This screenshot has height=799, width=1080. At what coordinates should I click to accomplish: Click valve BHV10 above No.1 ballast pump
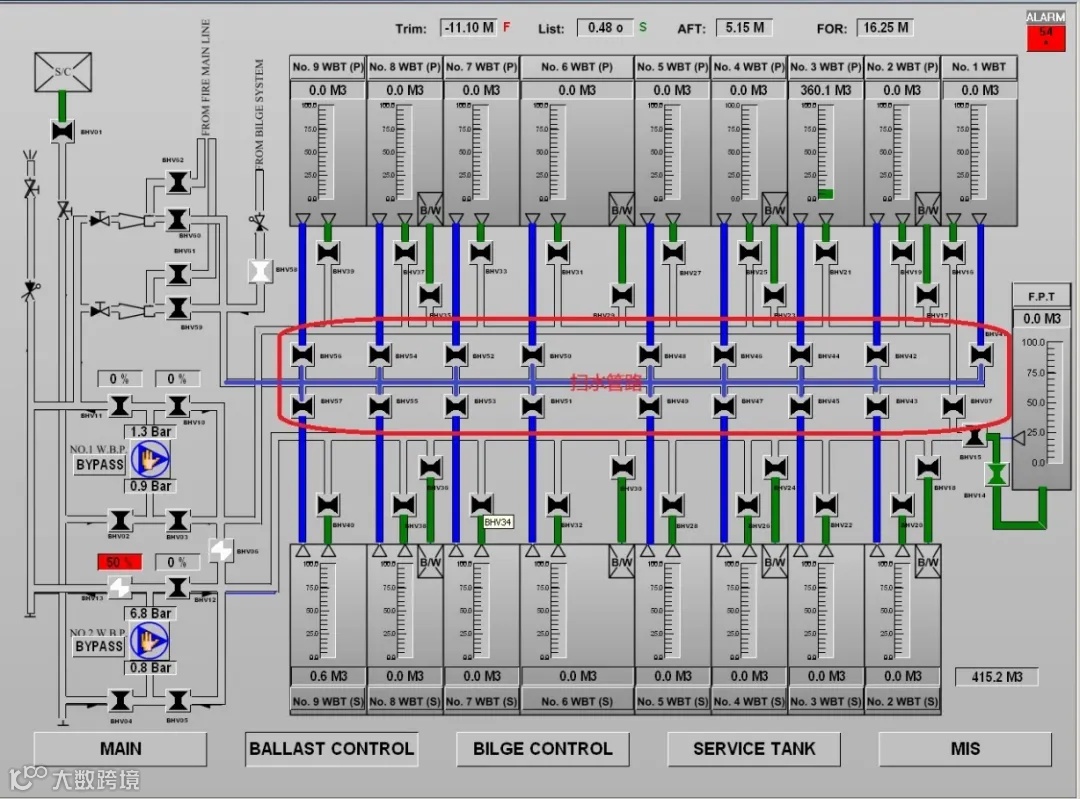coord(178,406)
